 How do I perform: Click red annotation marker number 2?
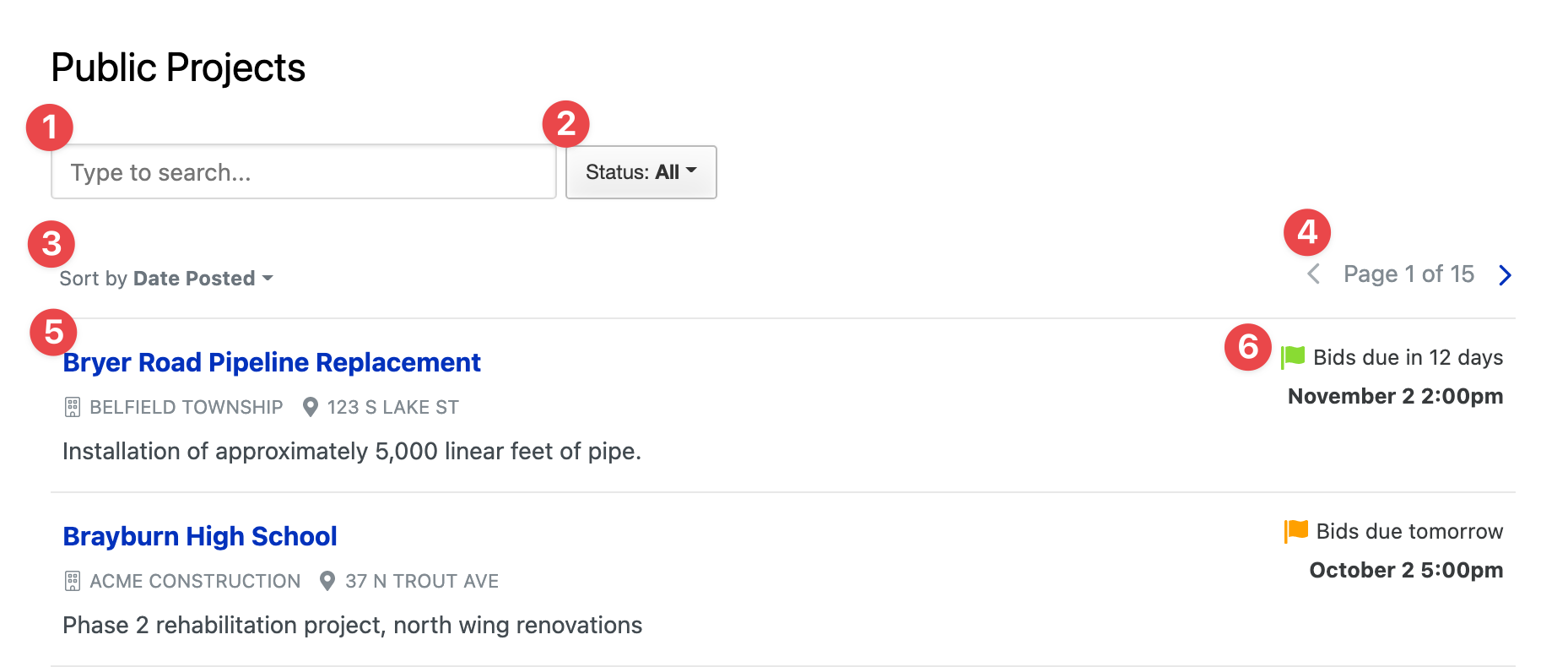pyautogui.click(x=566, y=124)
